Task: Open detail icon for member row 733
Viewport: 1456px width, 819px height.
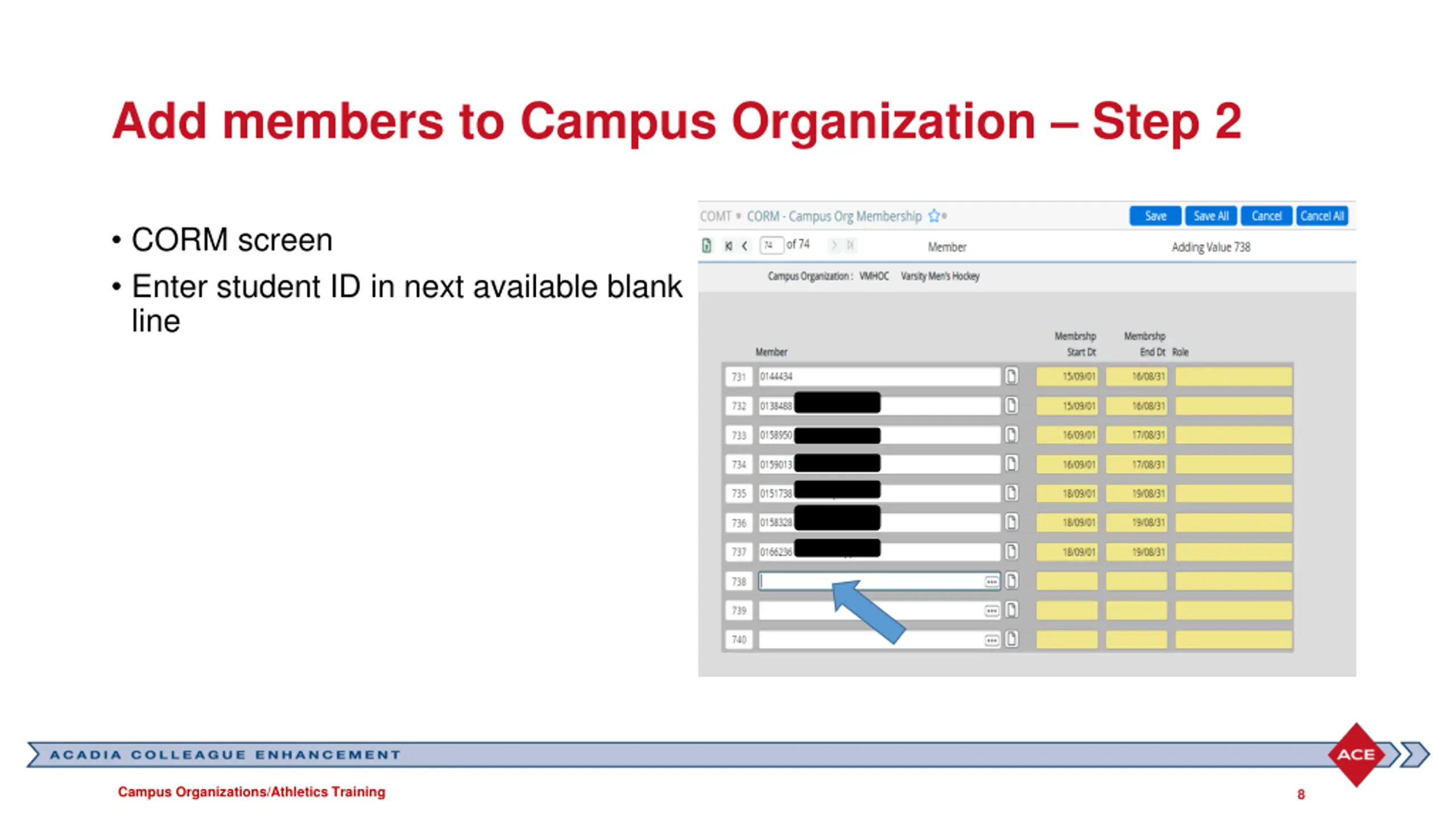Action: (x=1012, y=435)
